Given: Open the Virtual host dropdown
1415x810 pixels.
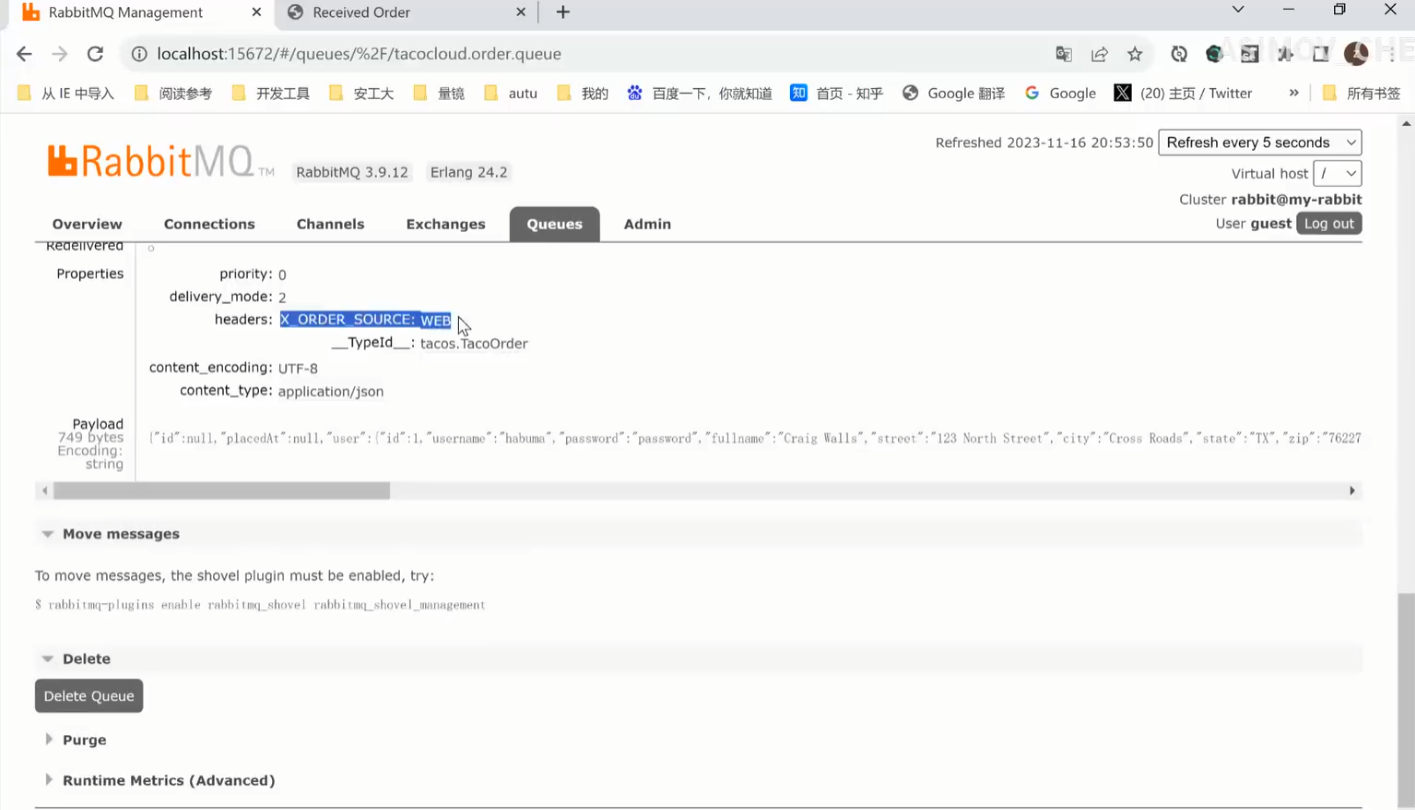Looking at the screenshot, I should tap(1337, 173).
